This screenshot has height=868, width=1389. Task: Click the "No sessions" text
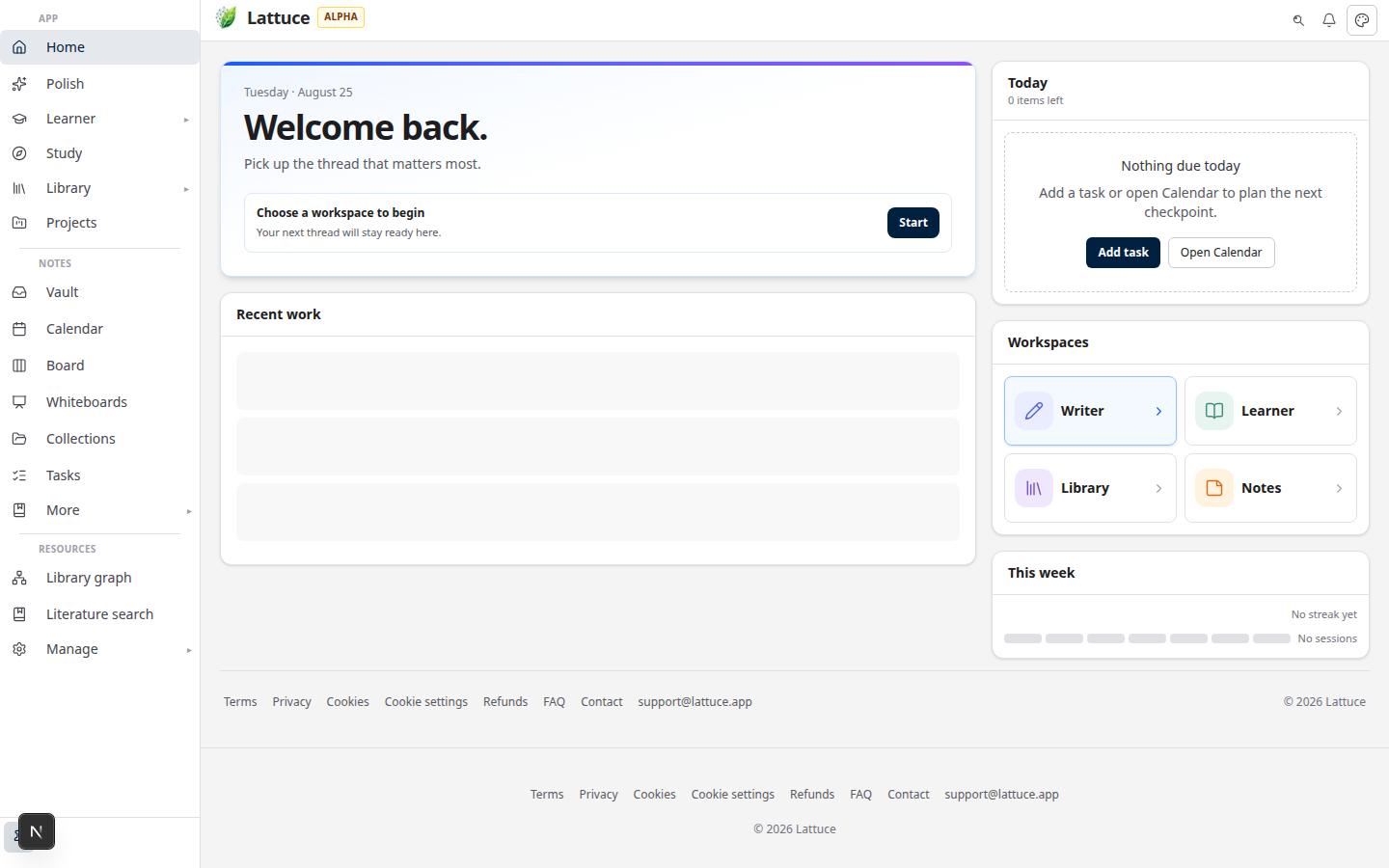[x=1327, y=639]
